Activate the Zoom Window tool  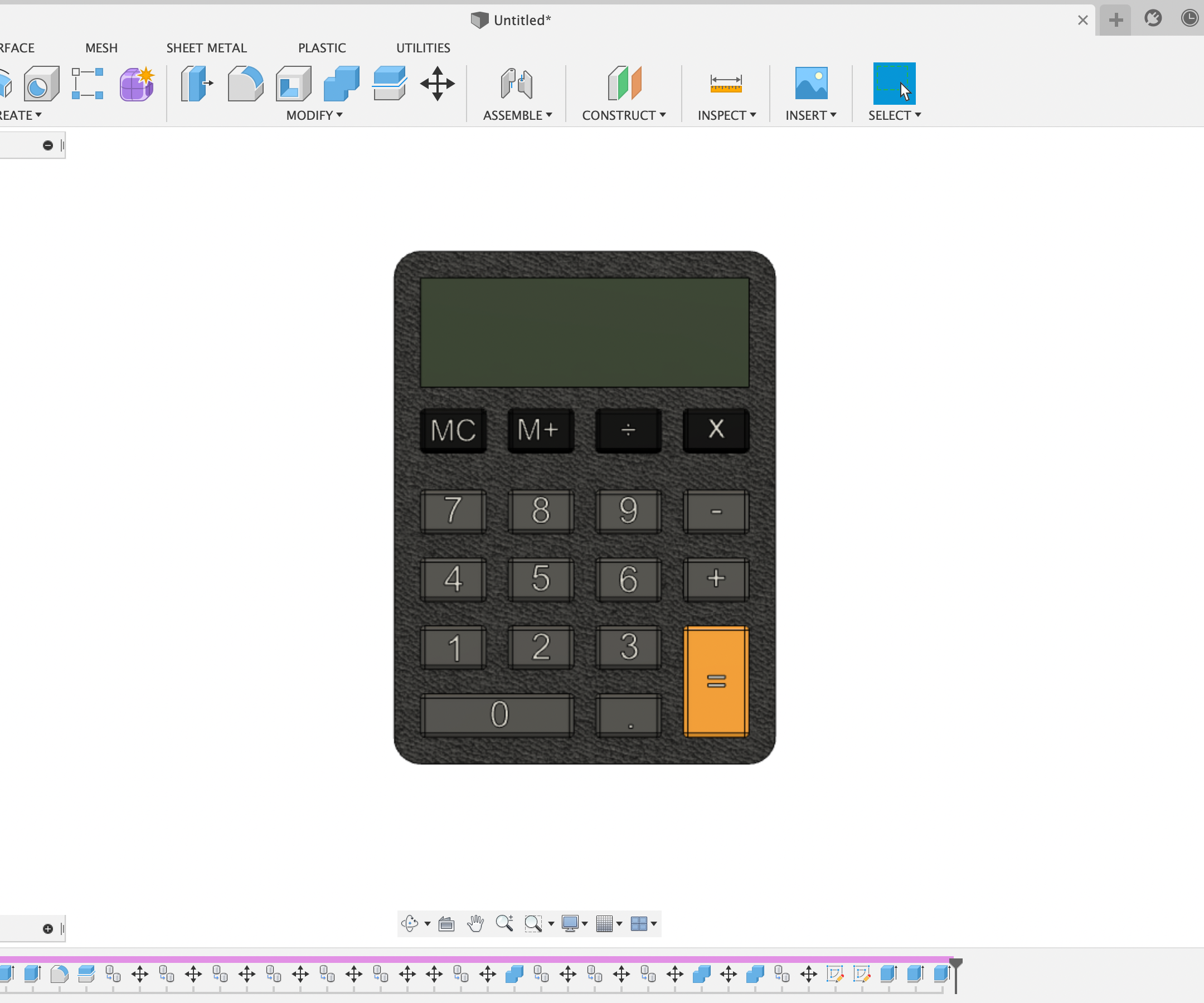(x=534, y=923)
